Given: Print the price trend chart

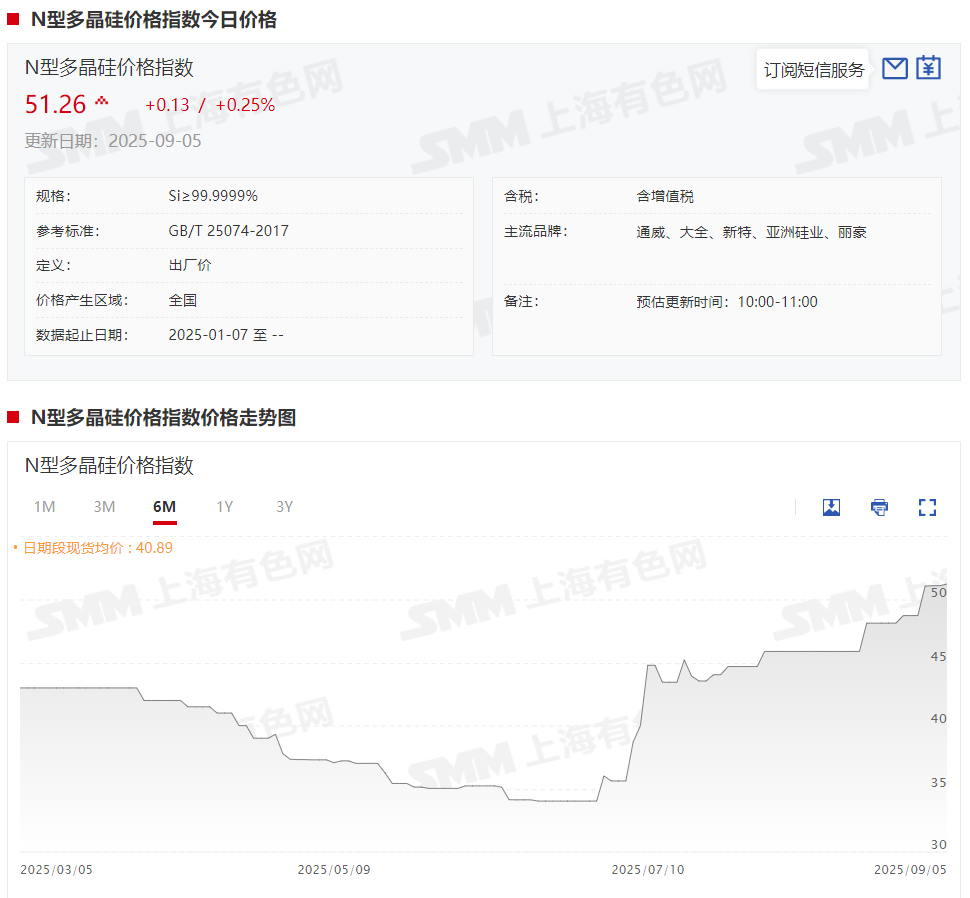Looking at the screenshot, I should click(879, 507).
